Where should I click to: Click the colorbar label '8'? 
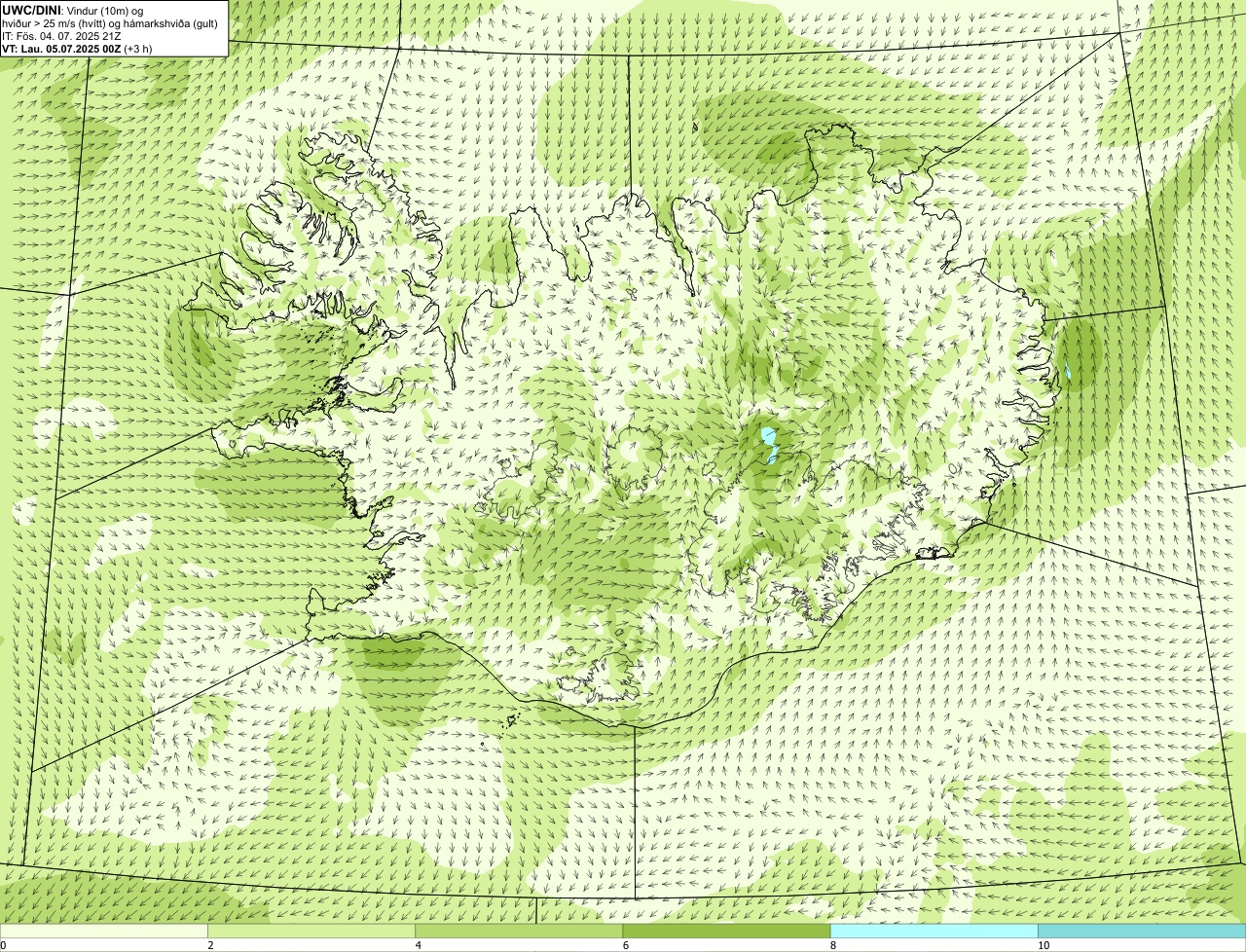pos(832,945)
